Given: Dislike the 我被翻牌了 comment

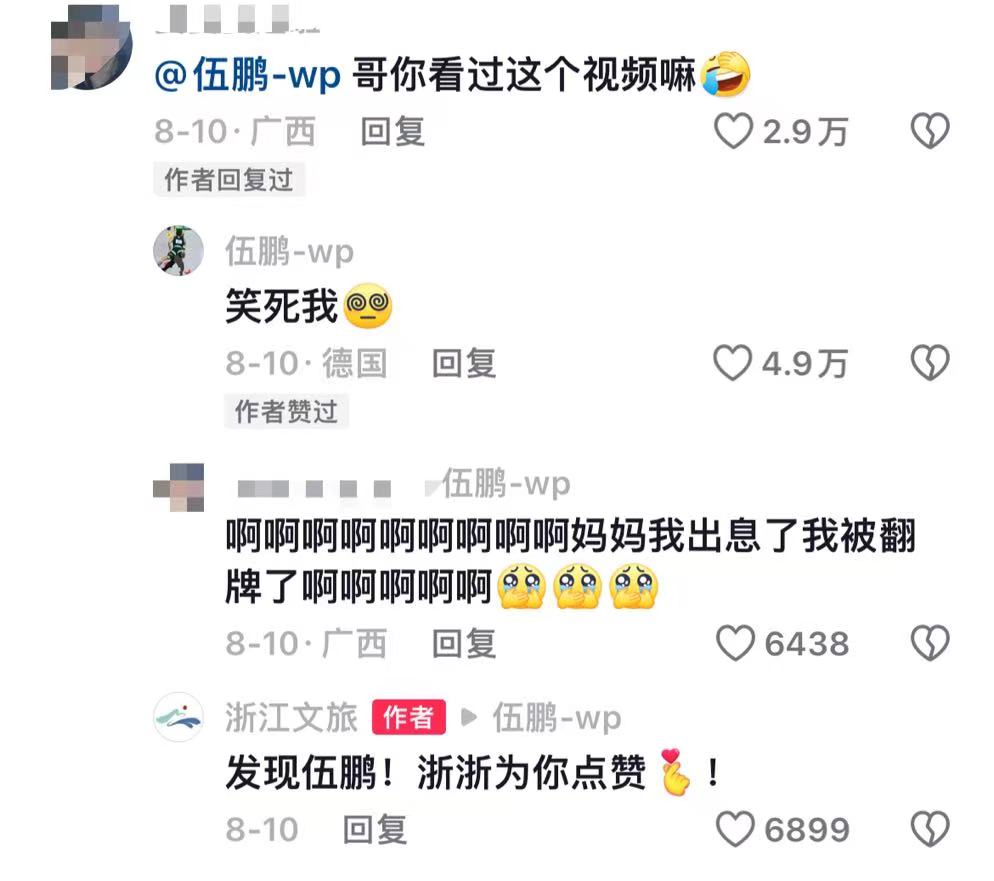Looking at the screenshot, I should 930,643.
